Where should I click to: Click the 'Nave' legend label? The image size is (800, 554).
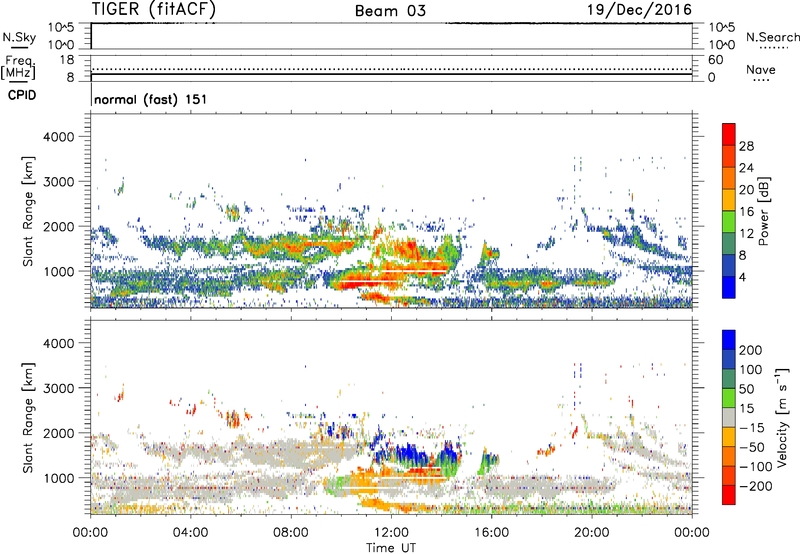coord(761,69)
